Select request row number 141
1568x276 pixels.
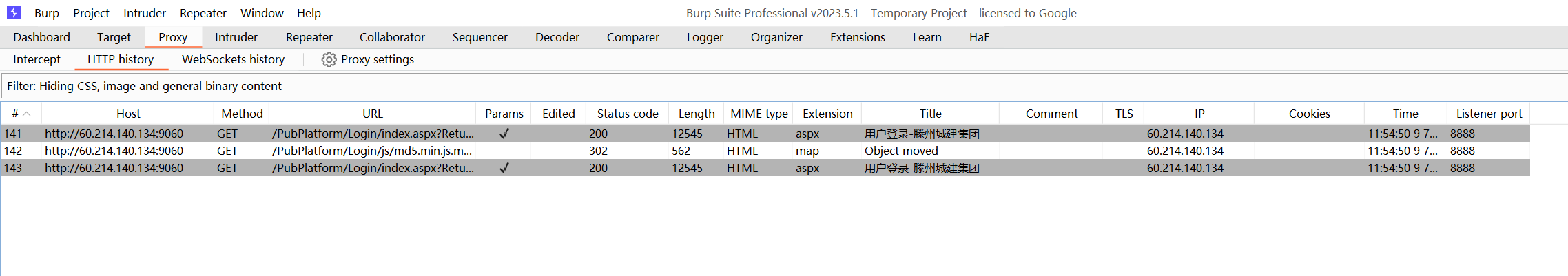(x=765, y=134)
